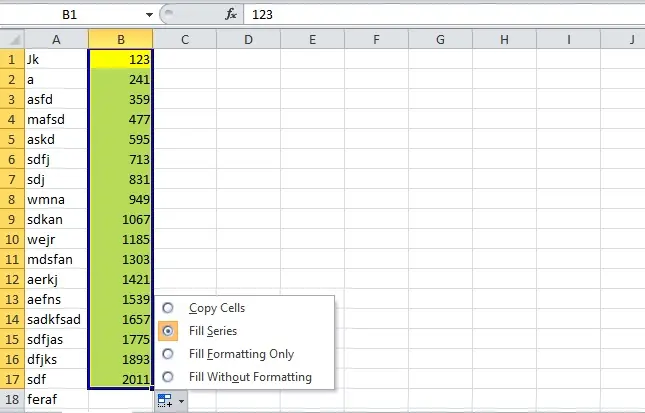The image size is (645, 413).
Task: Select row 9 header
Action: click(12, 219)
